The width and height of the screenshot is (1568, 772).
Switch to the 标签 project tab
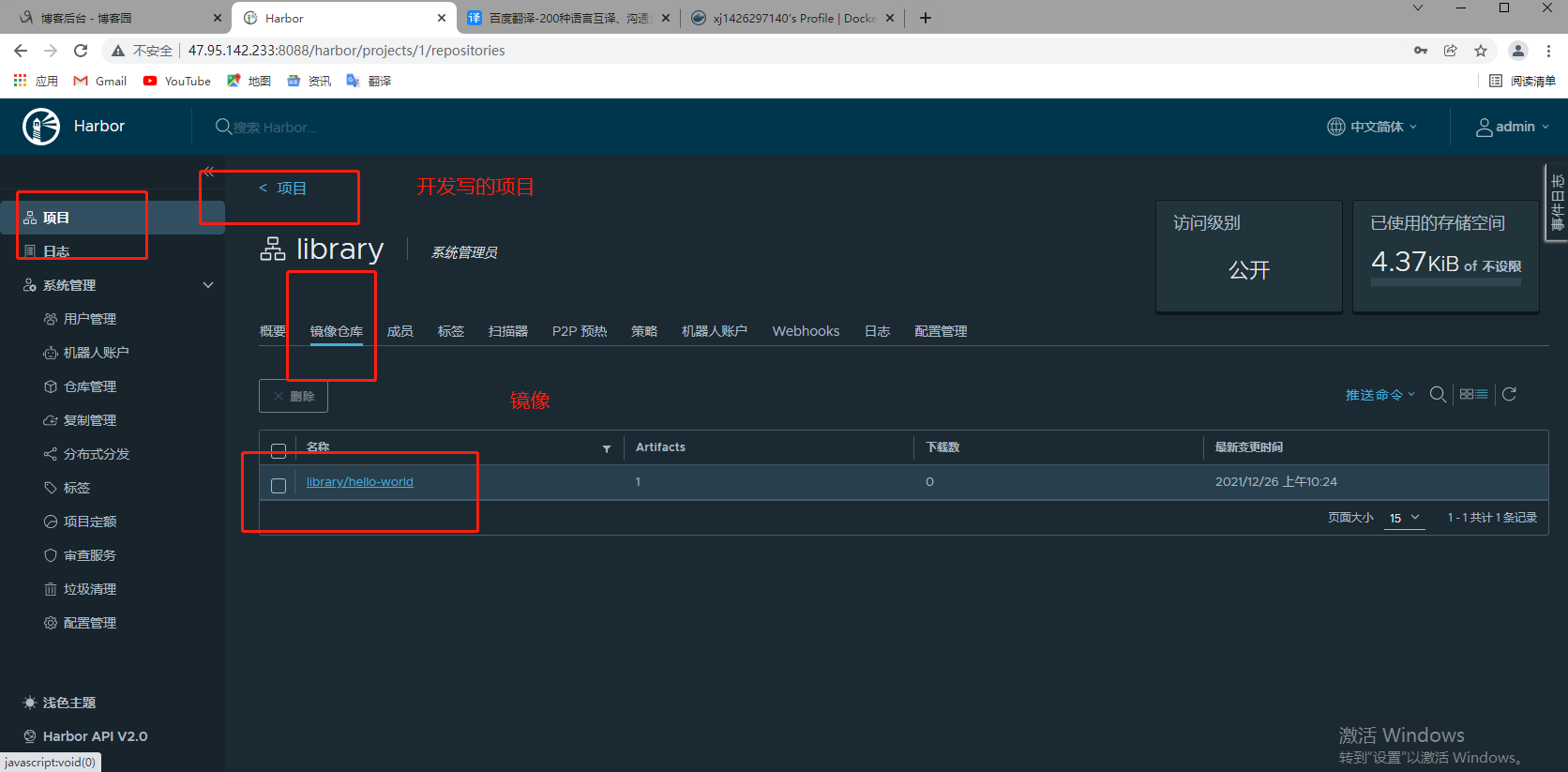click(x=451, y=331)
